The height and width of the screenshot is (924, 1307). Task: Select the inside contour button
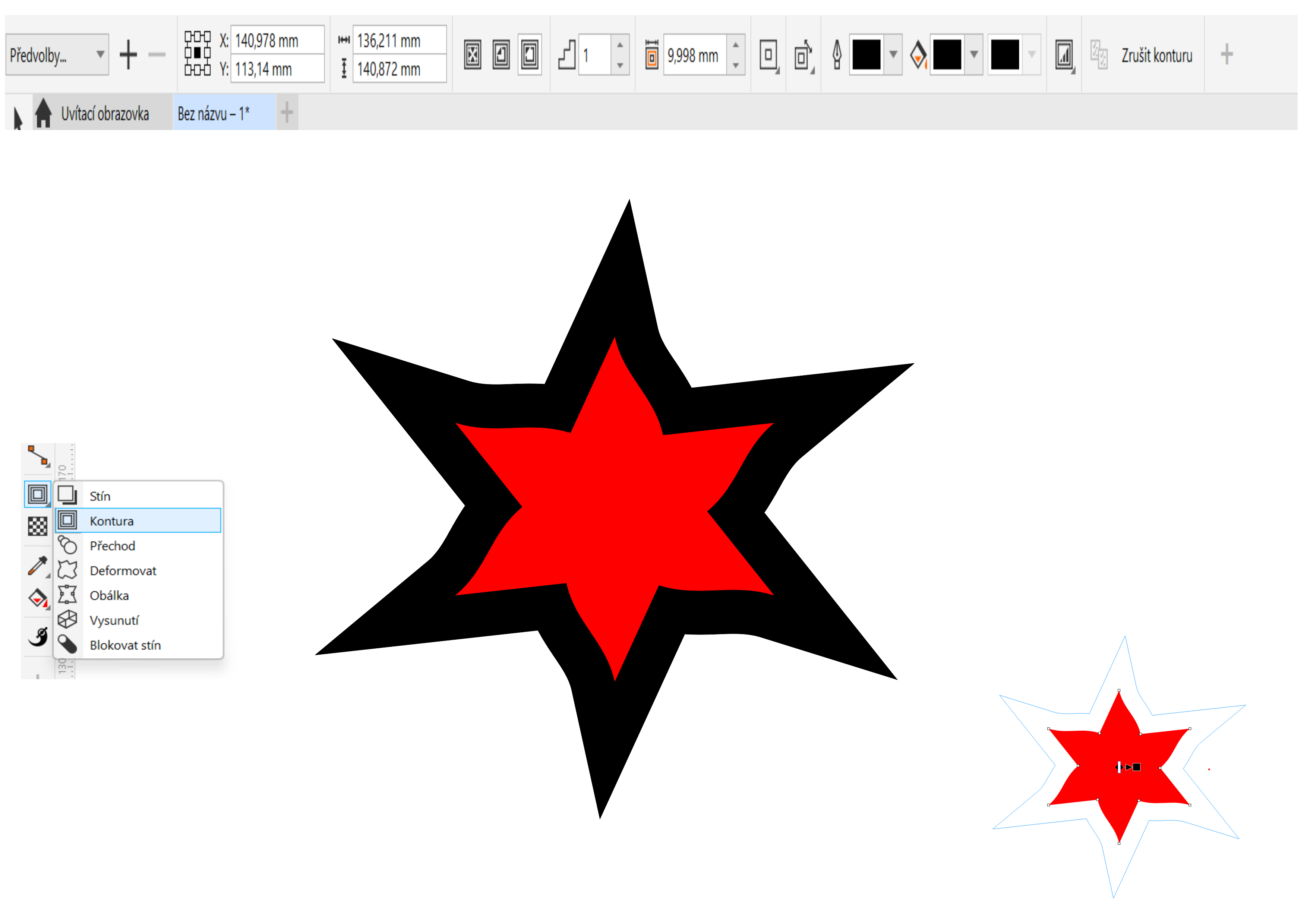pyautogui.click(x=501, y=55)
